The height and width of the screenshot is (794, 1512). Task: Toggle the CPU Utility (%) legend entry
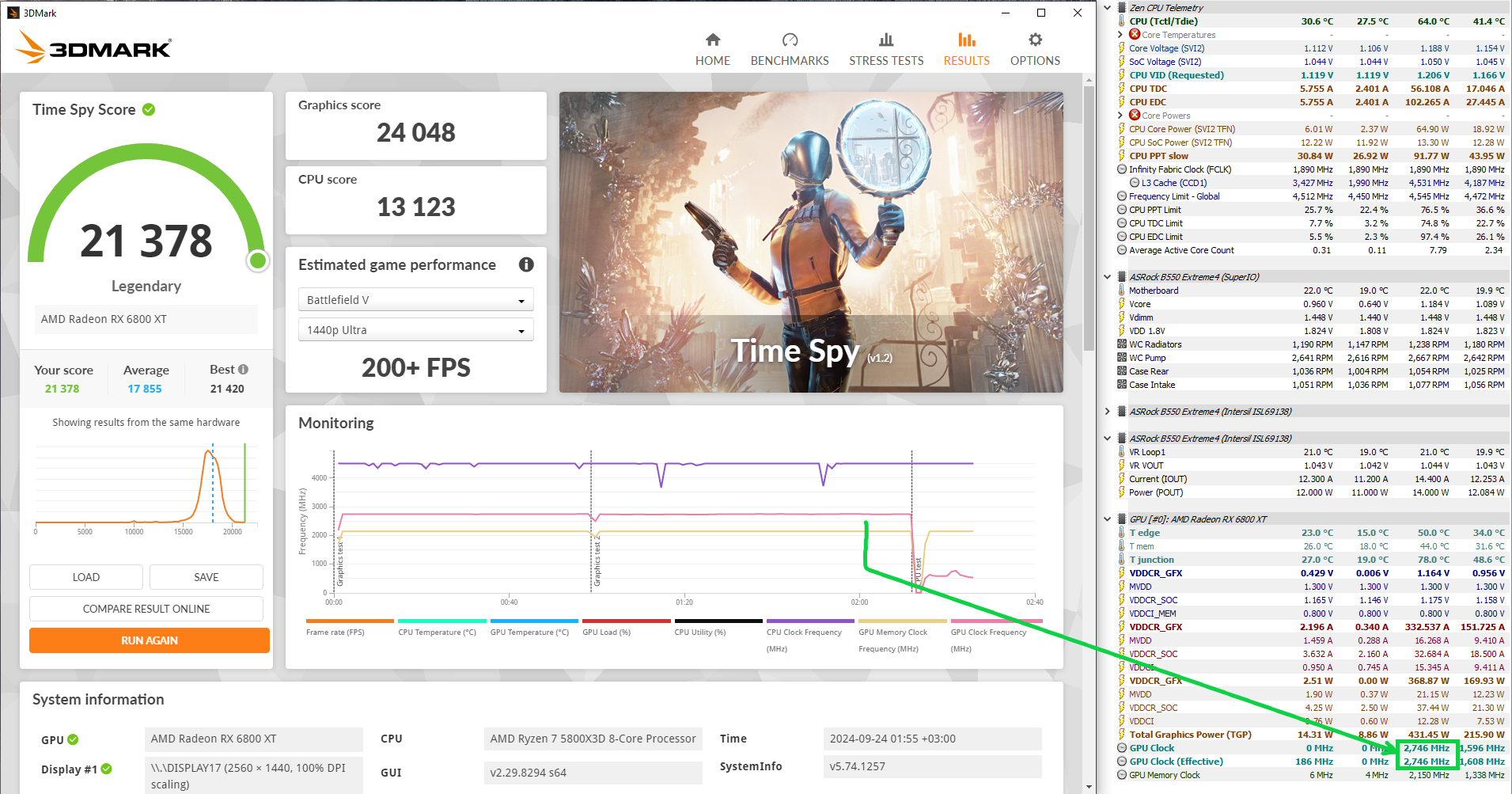pyautogui.click(x=718, y=628)
